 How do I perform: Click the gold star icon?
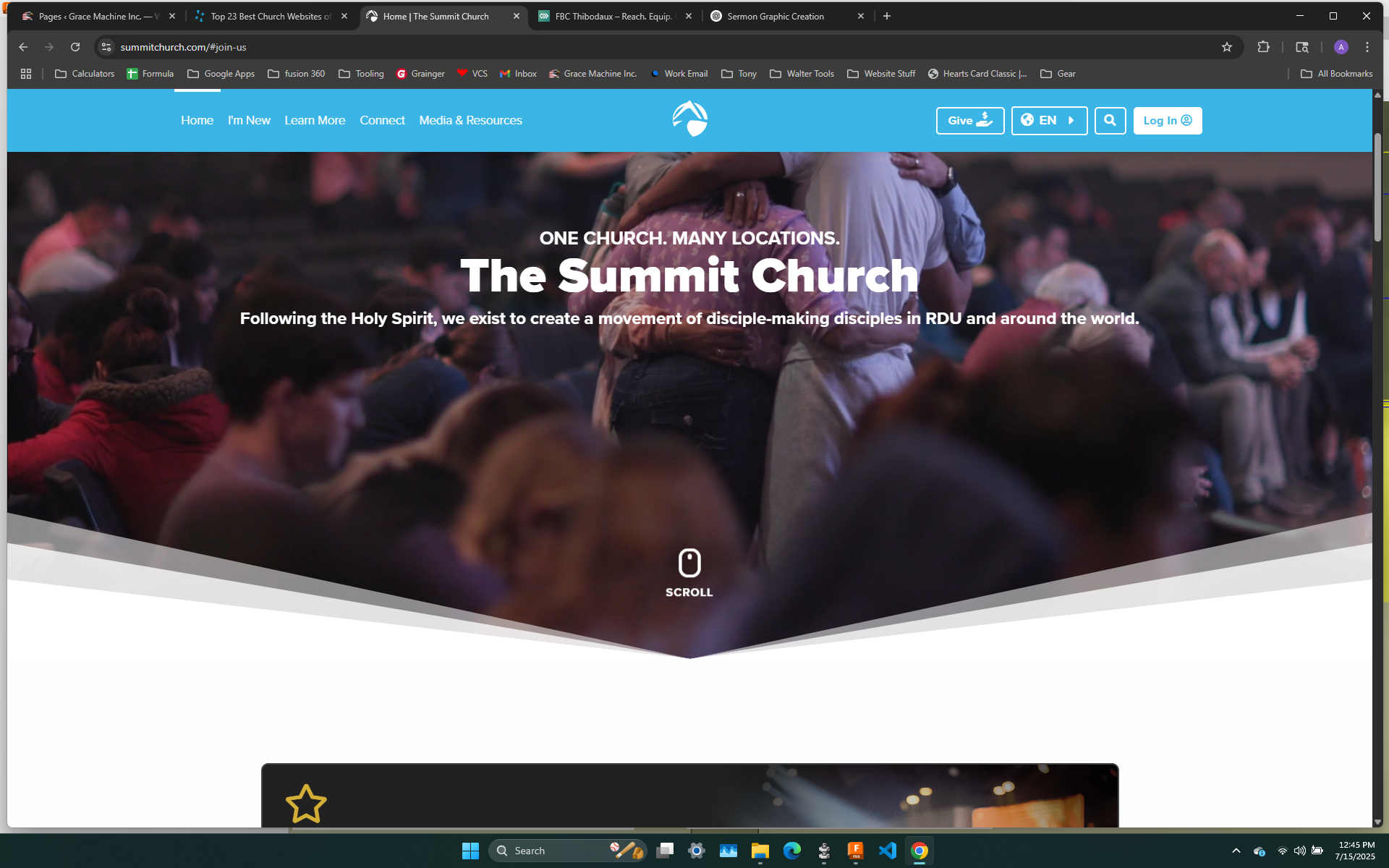pos(306,804)
